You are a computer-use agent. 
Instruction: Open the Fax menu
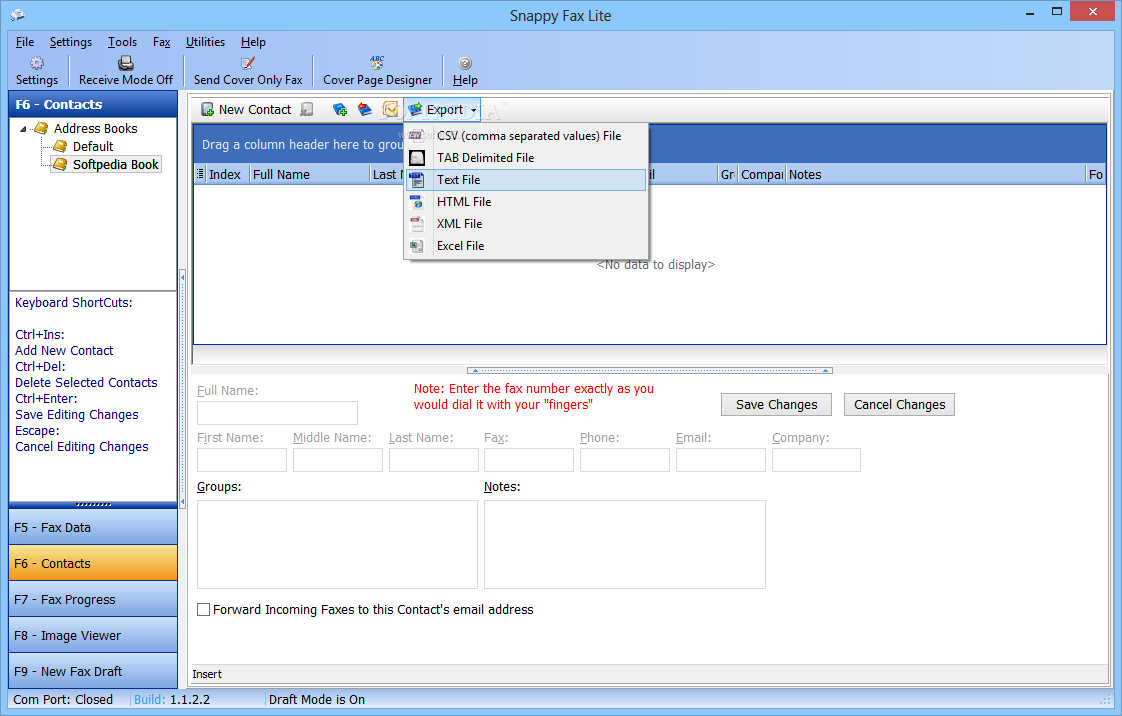click(x=162, y=42)
